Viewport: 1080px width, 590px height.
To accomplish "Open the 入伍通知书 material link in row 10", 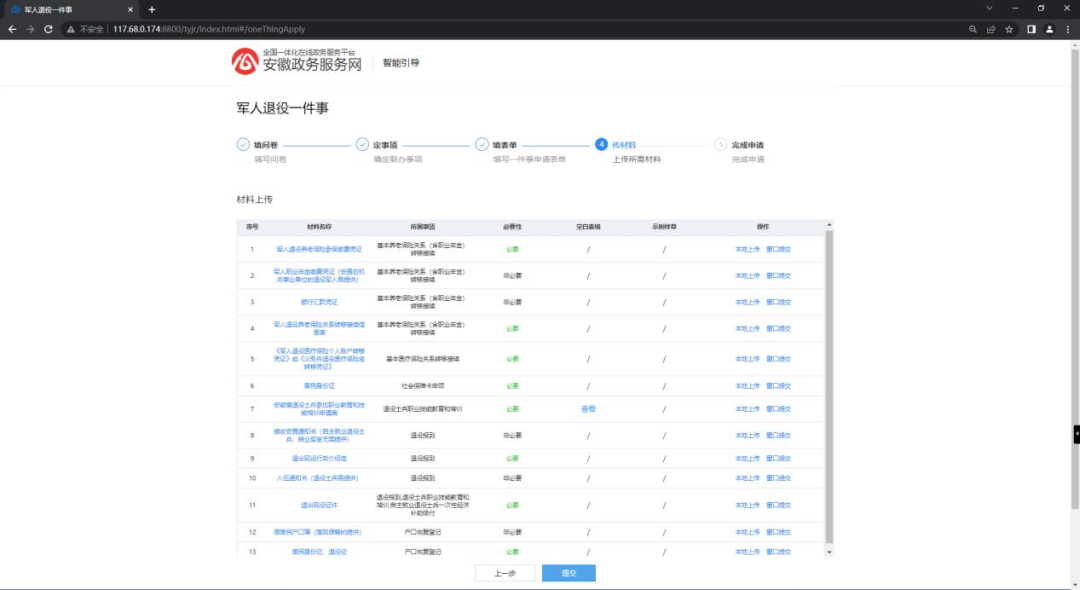I will tap(318, 478).
